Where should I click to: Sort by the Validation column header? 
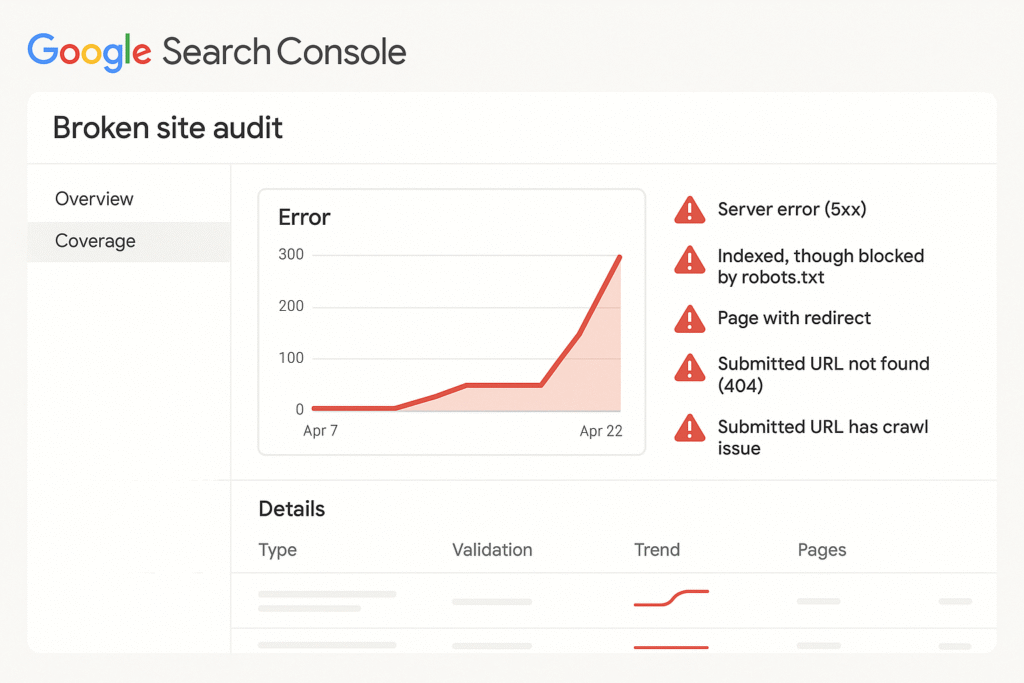[x=492, y=550]
